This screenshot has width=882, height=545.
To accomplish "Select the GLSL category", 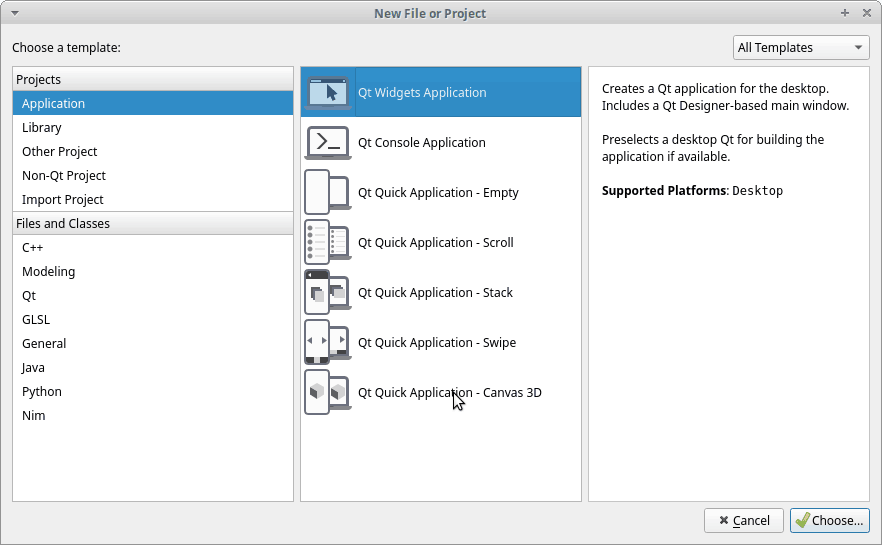I will [x=153, y=319].
